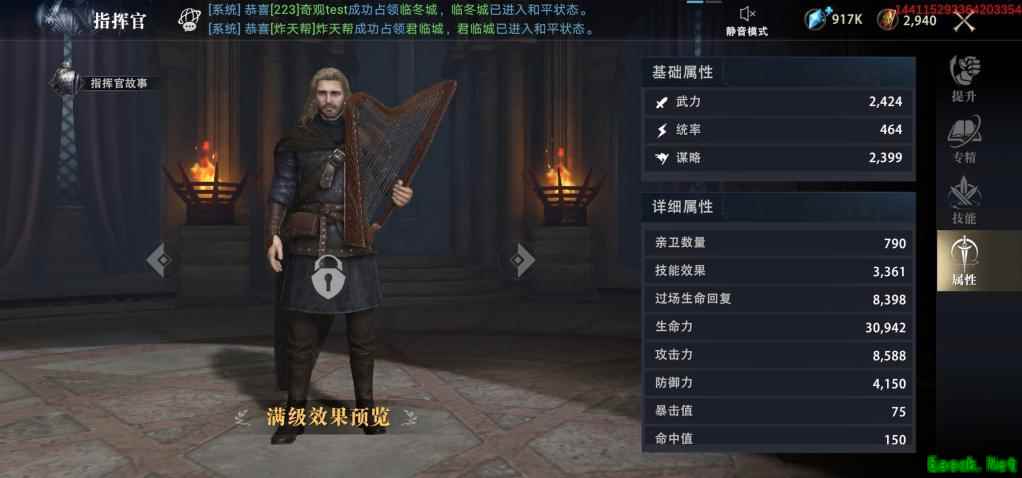
Task: Click the blue diamond currency icon
Action: (x=818, y=19)
